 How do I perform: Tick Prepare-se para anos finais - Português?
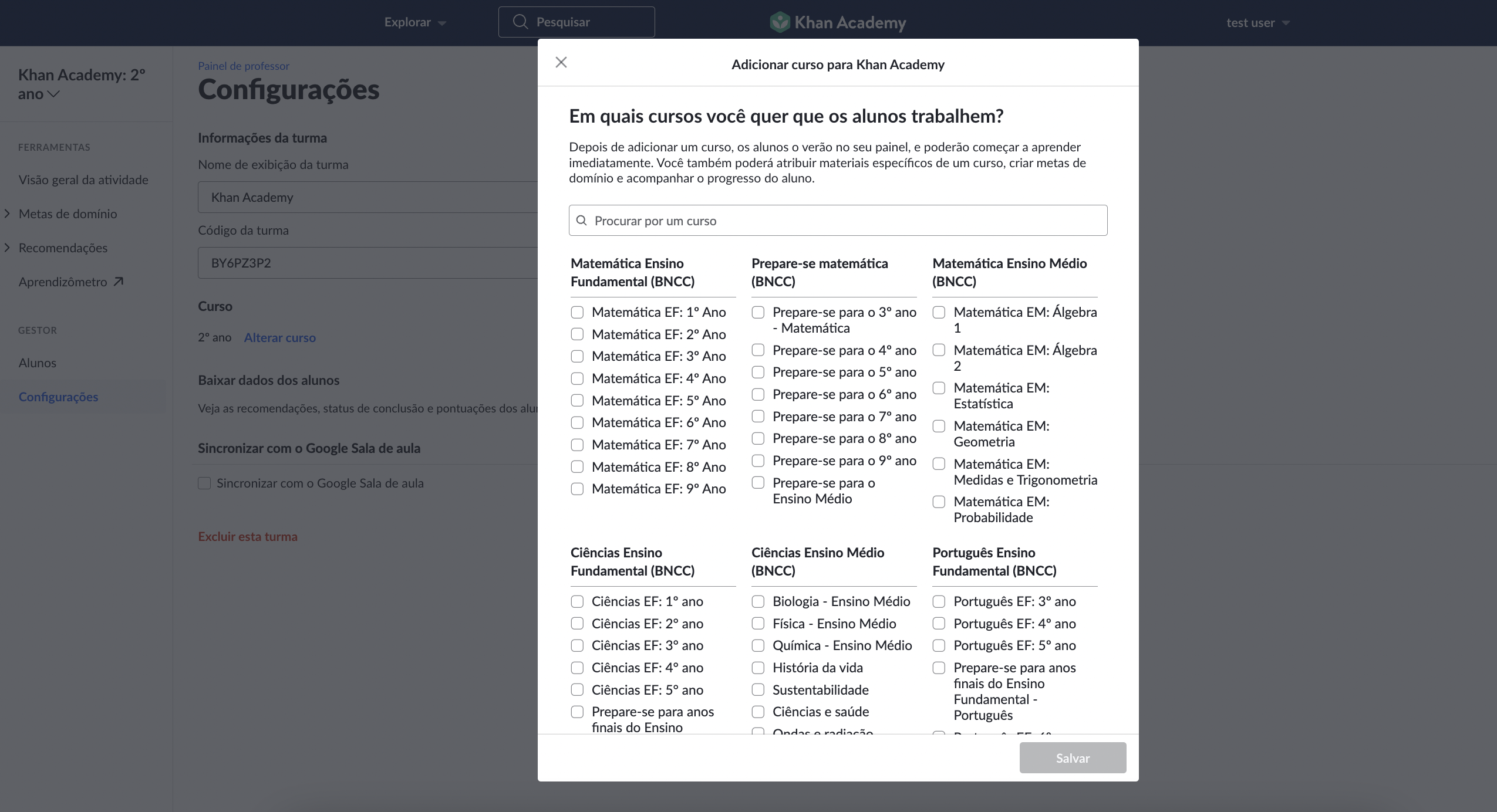coord(939,668)
